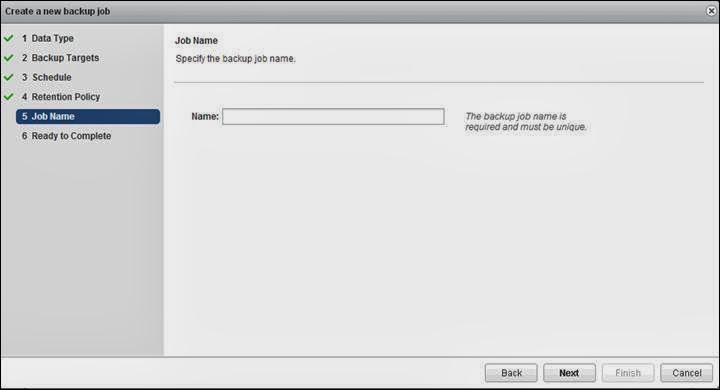Image resolution: width=720 pixels, height=390 pixels.
Task: Click the disabled Finish button
Action: [628, 373]
